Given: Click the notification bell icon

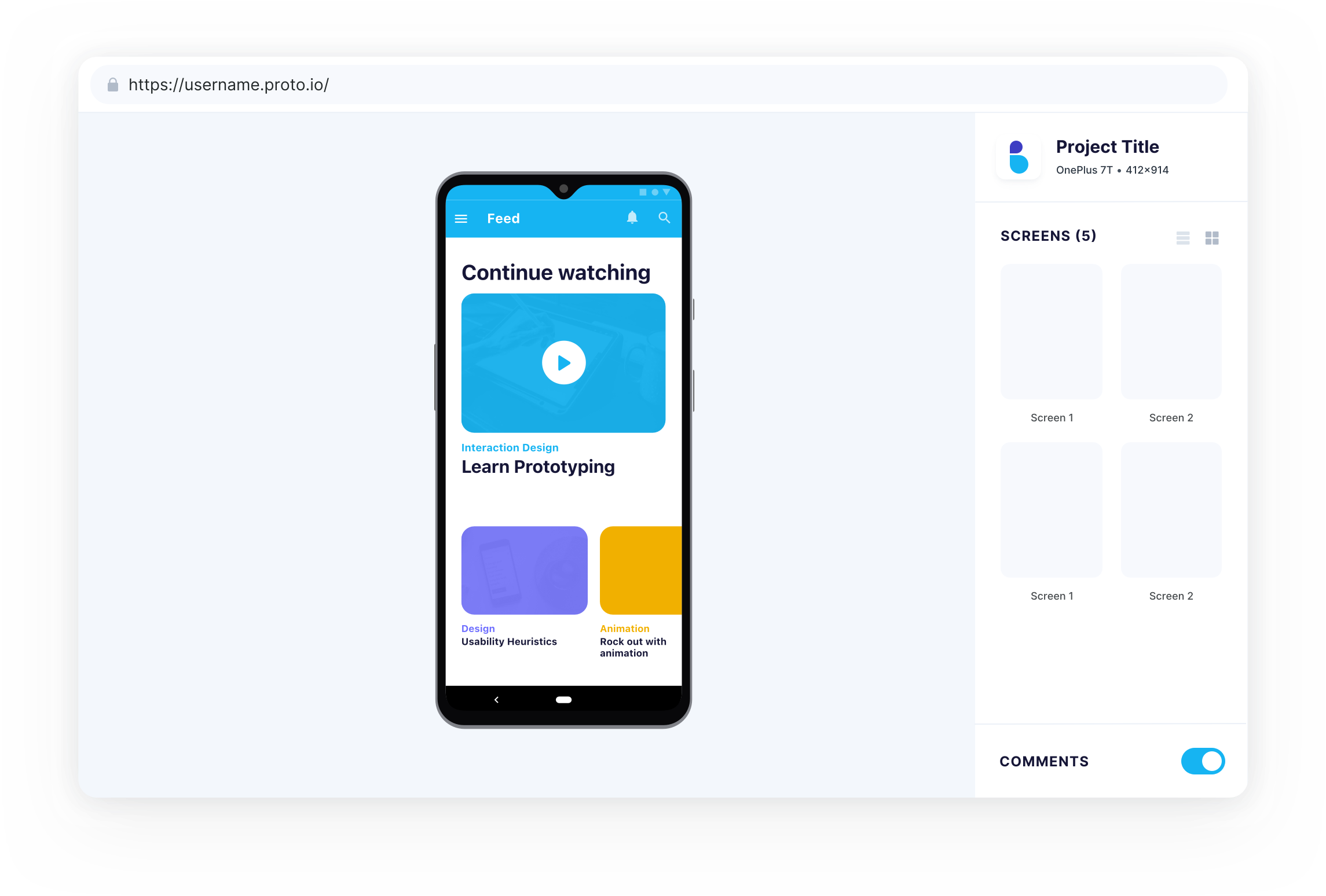Looking at the screenshot, I should tap(632, 218).
